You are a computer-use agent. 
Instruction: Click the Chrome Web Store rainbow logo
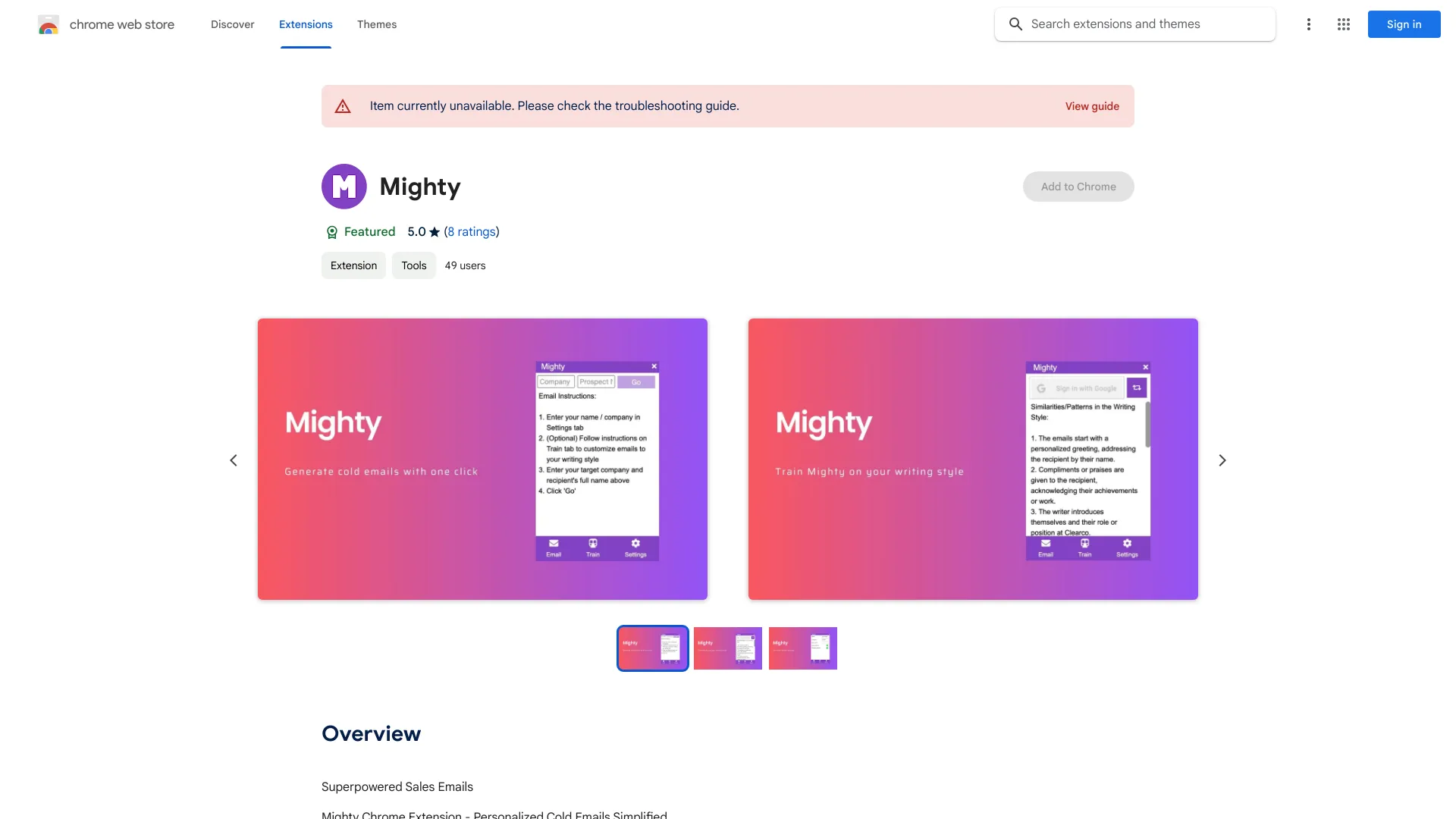tap(48, 24)
